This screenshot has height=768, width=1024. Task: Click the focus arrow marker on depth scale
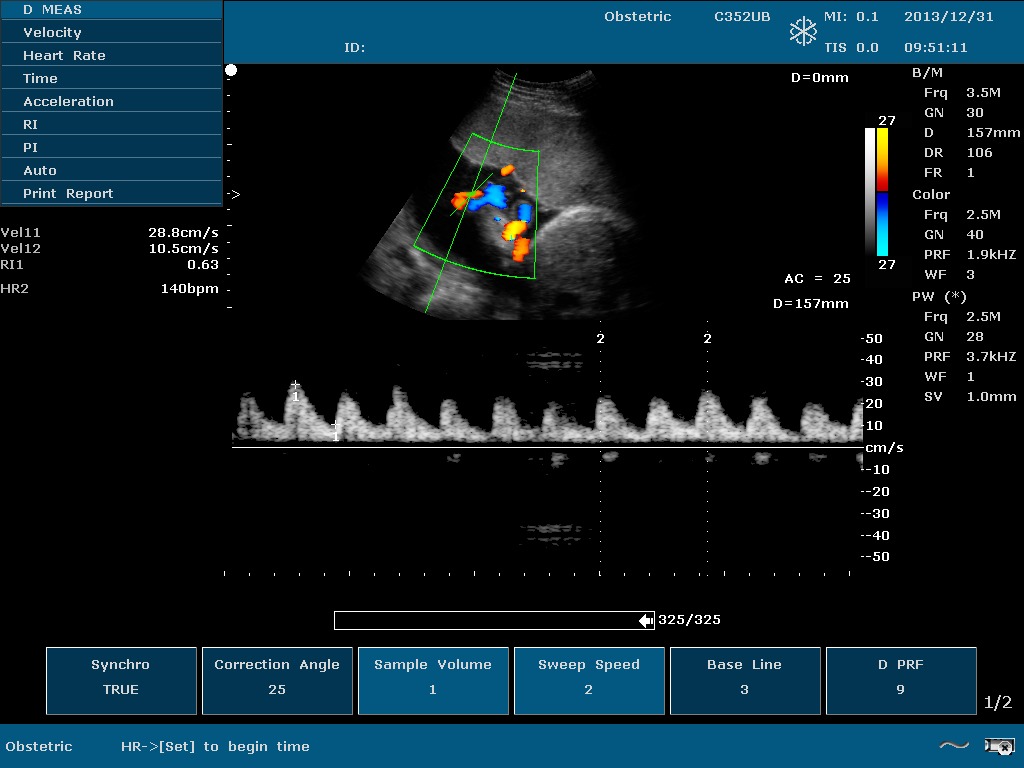234,194
